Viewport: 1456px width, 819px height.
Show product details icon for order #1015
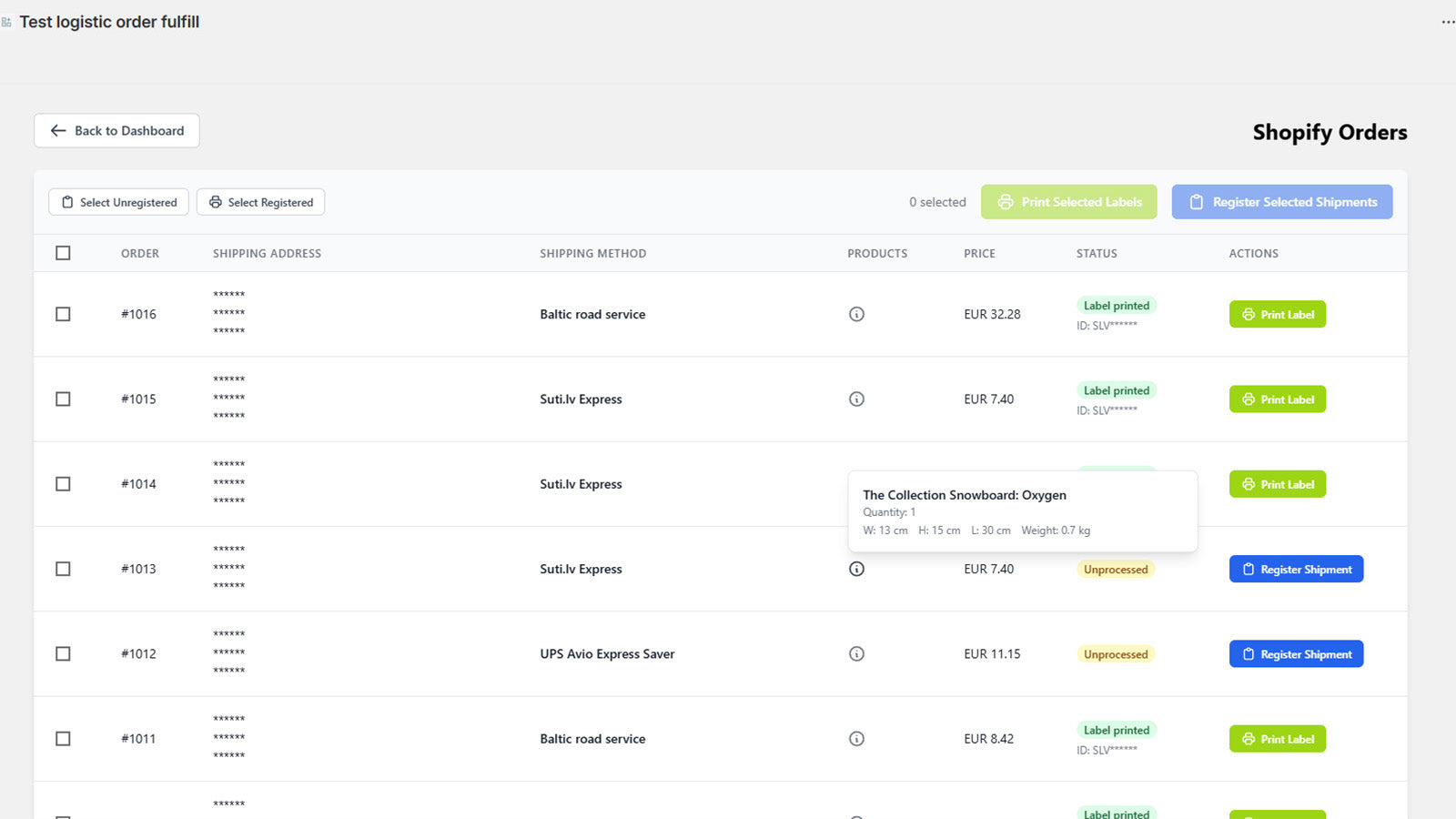pyautogui.click(x=856, y=399)
